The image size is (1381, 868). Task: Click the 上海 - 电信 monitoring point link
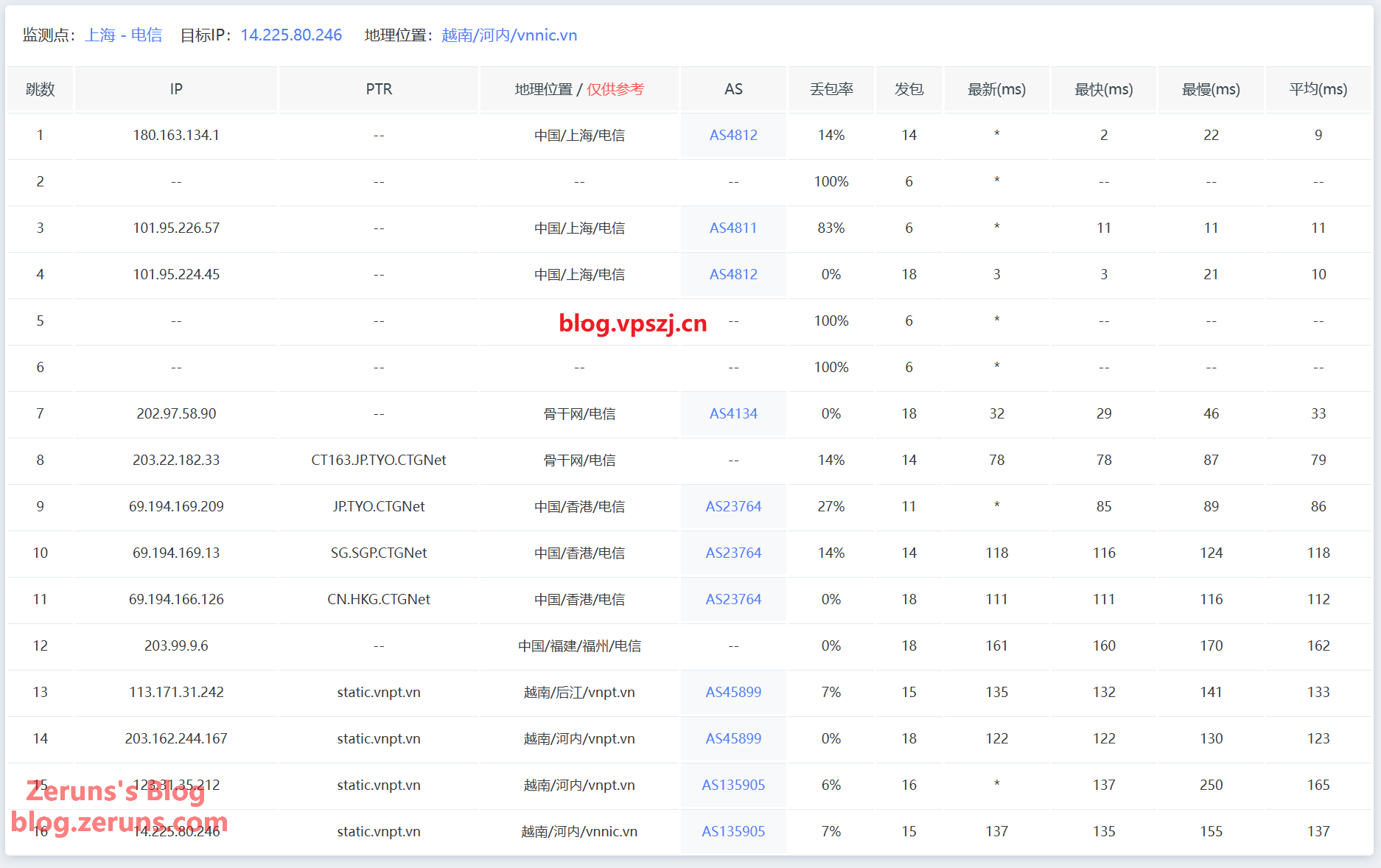124,35
